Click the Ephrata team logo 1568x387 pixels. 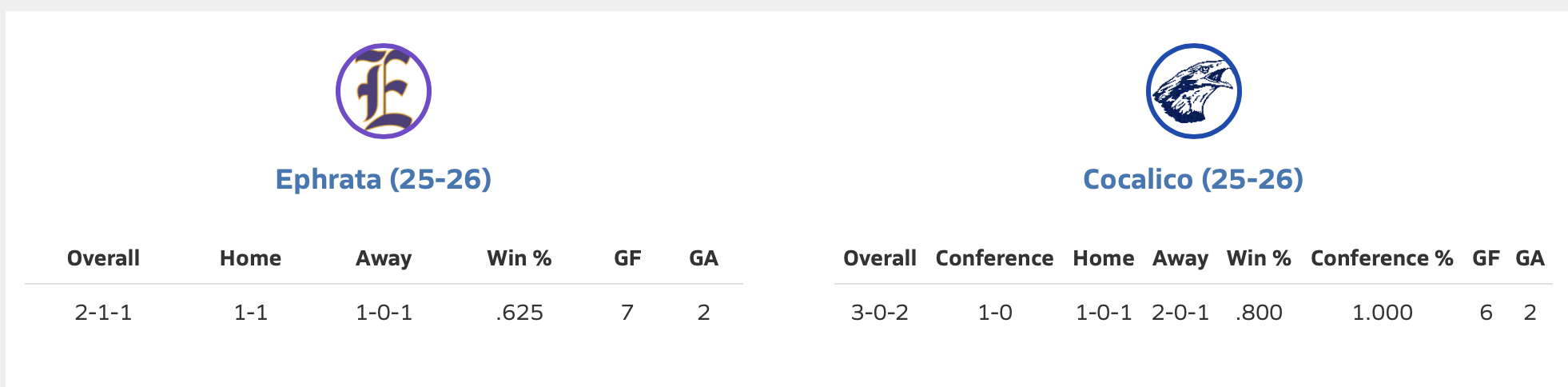384,91
